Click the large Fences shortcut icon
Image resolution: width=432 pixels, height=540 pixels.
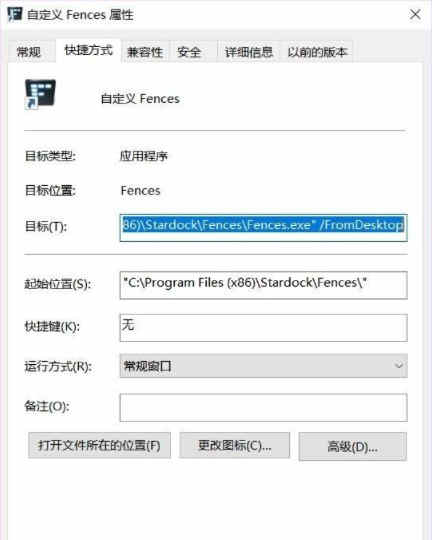[40, 94]
